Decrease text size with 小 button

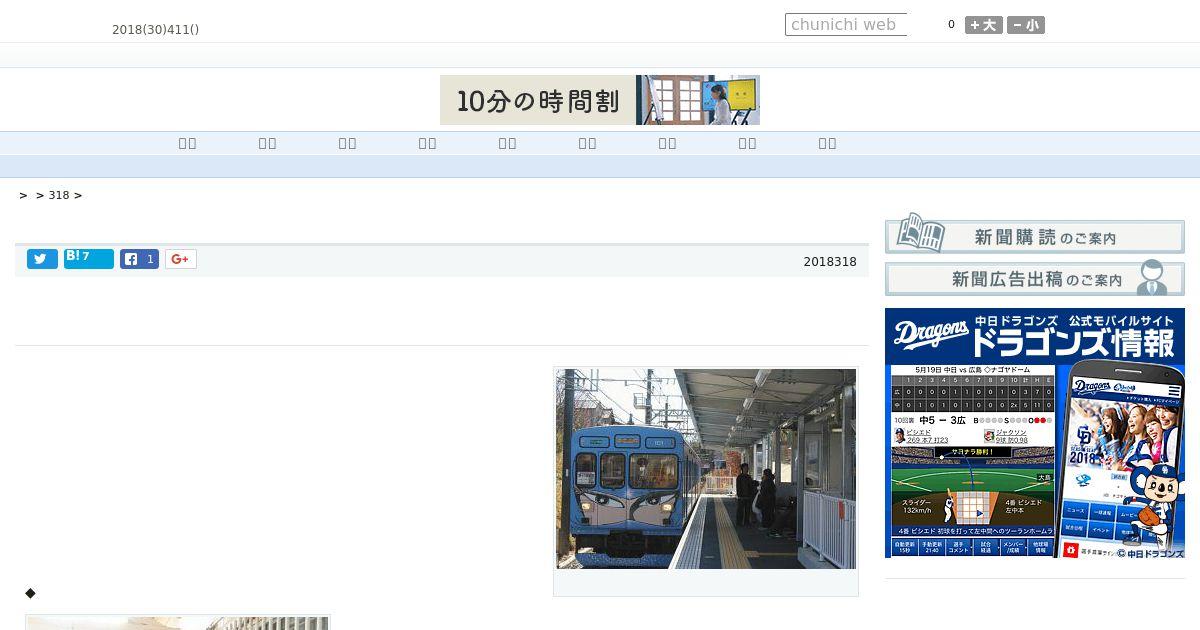[x=1026, y=25]
